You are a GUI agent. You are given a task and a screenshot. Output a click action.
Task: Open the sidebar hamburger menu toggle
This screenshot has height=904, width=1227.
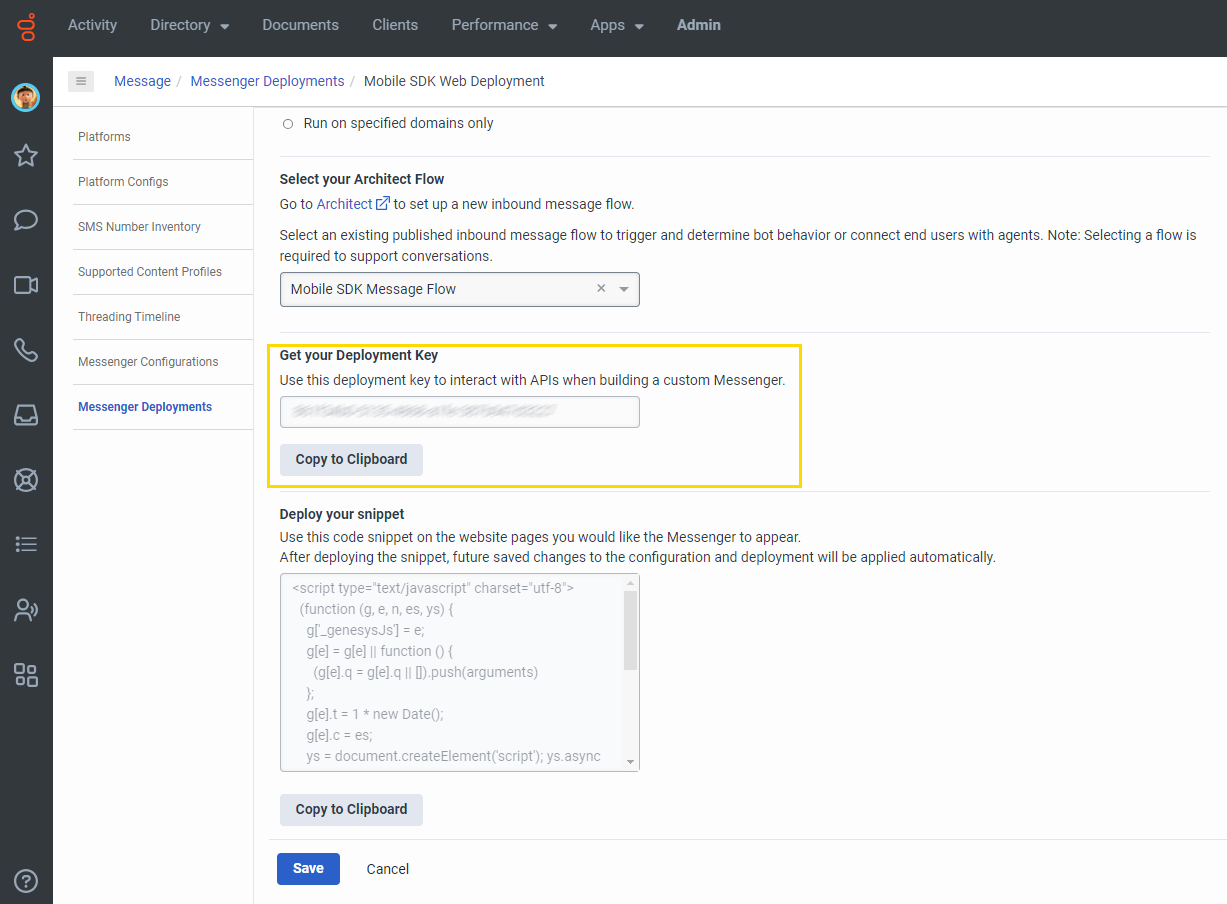click(81, 81)
